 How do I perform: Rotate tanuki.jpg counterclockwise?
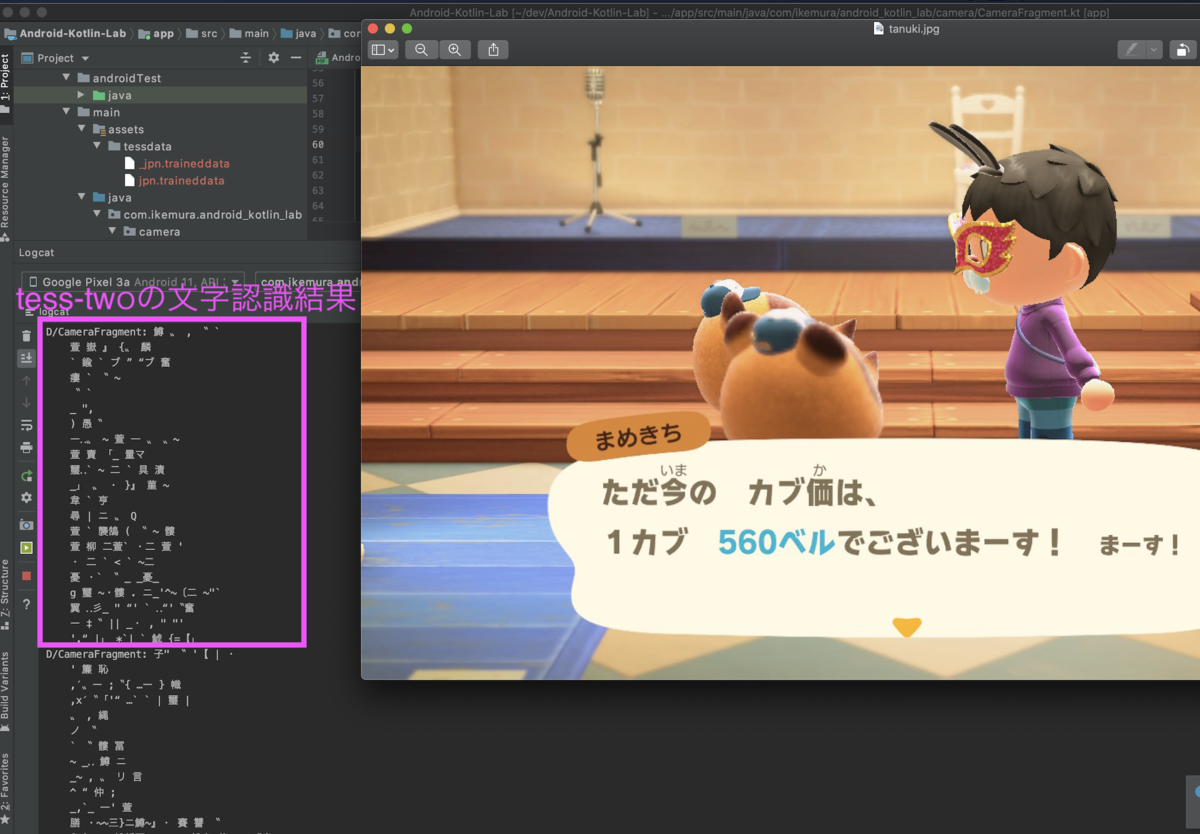click(1183, 49)
